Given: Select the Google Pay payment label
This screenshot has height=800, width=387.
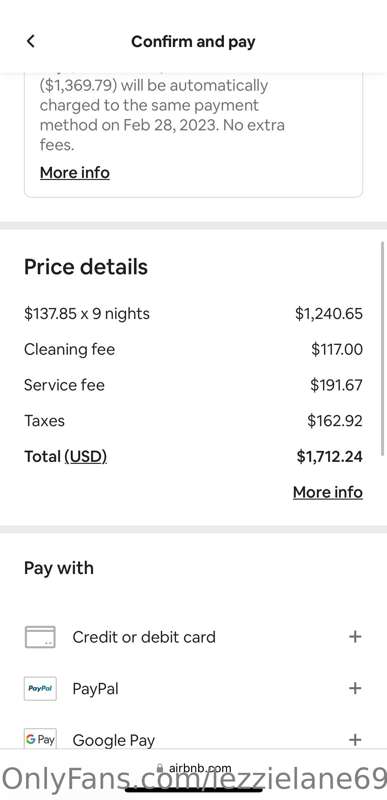Looking at the screenshot, I should [x=113, y=740].
